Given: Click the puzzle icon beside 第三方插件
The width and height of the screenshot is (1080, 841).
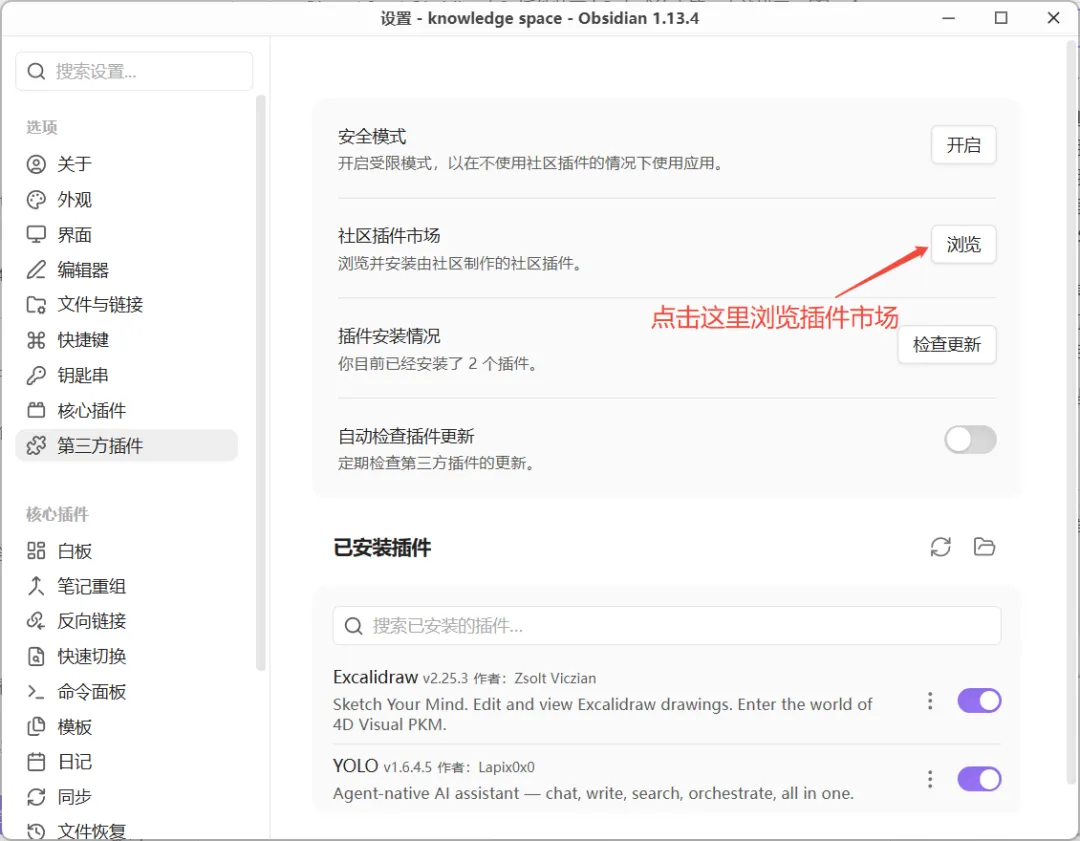Looking at the screenshot, I should click(x=36, y=446).
